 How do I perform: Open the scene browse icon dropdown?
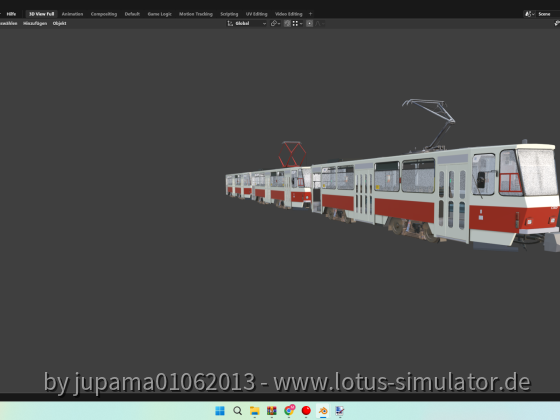529,14
